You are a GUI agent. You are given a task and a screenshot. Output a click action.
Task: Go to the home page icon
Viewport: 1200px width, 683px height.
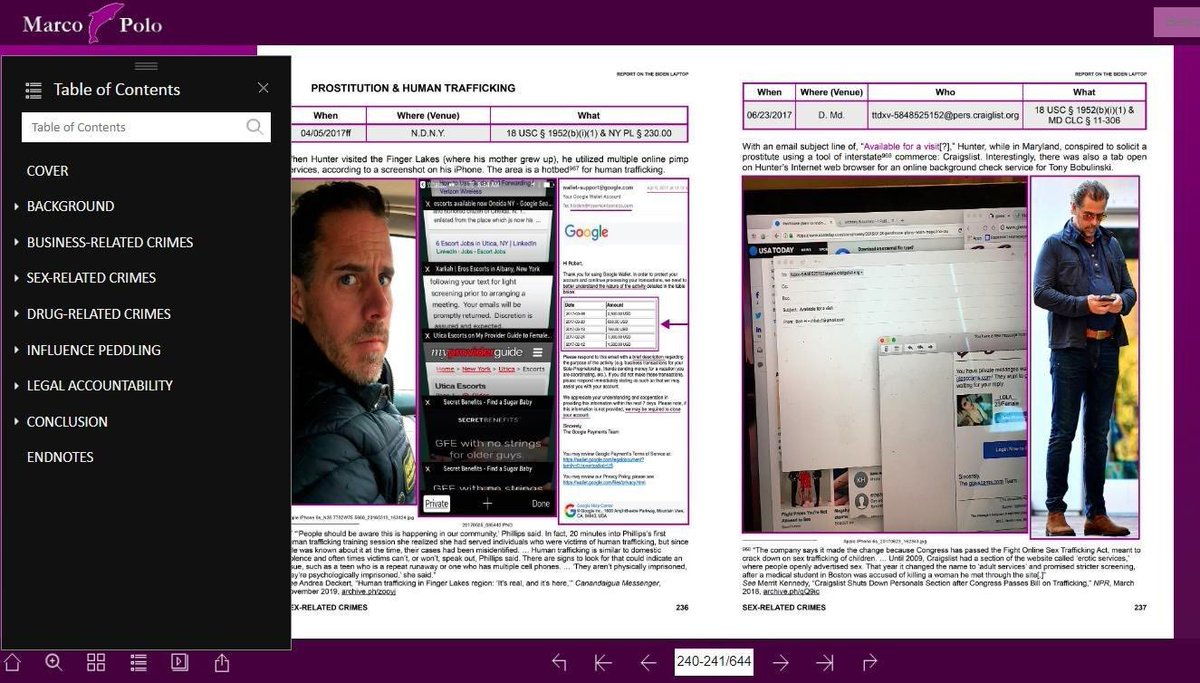pos(12,662)
